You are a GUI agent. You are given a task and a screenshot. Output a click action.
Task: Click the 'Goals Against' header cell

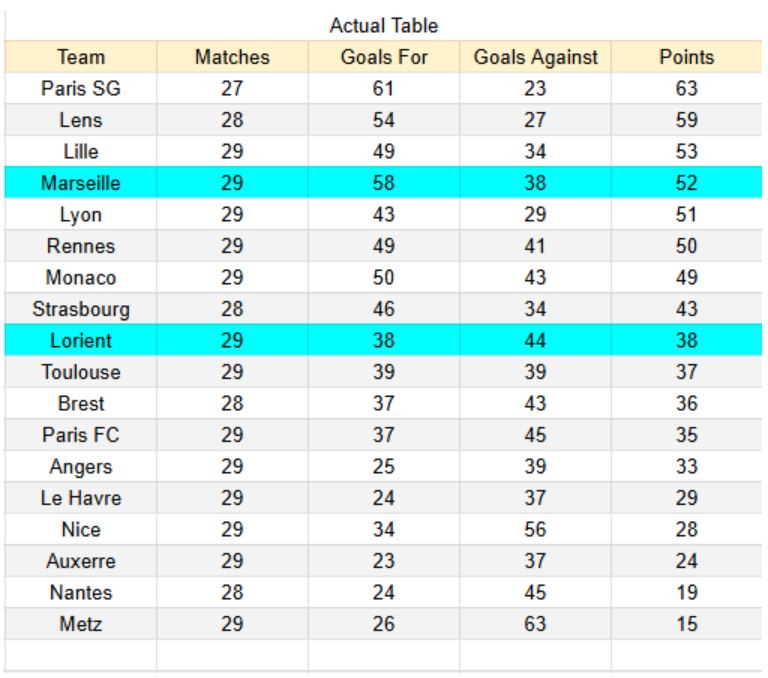coord(535,57)
